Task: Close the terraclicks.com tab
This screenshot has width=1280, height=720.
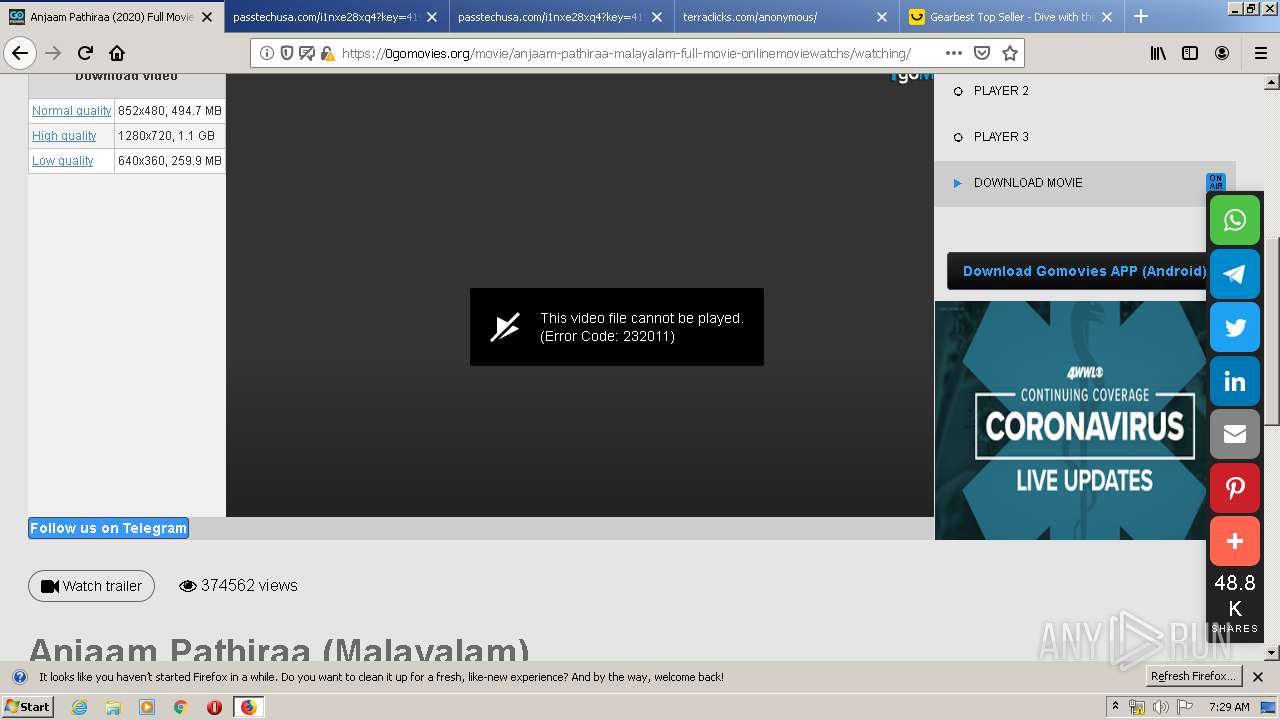Action: pyautogui.click(x=882, y=17)
